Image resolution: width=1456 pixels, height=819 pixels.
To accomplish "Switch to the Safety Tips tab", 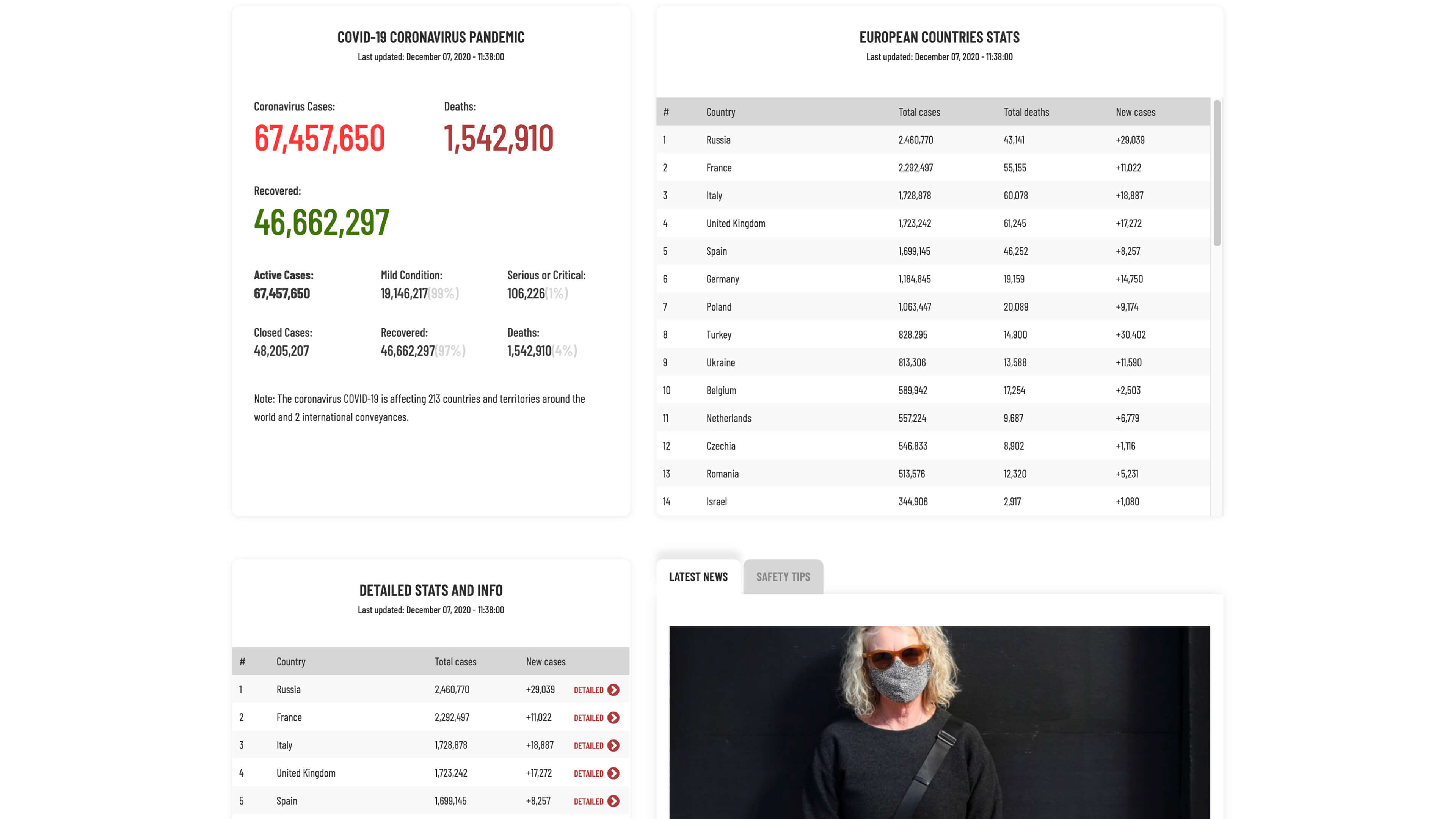I will (783, 576).
